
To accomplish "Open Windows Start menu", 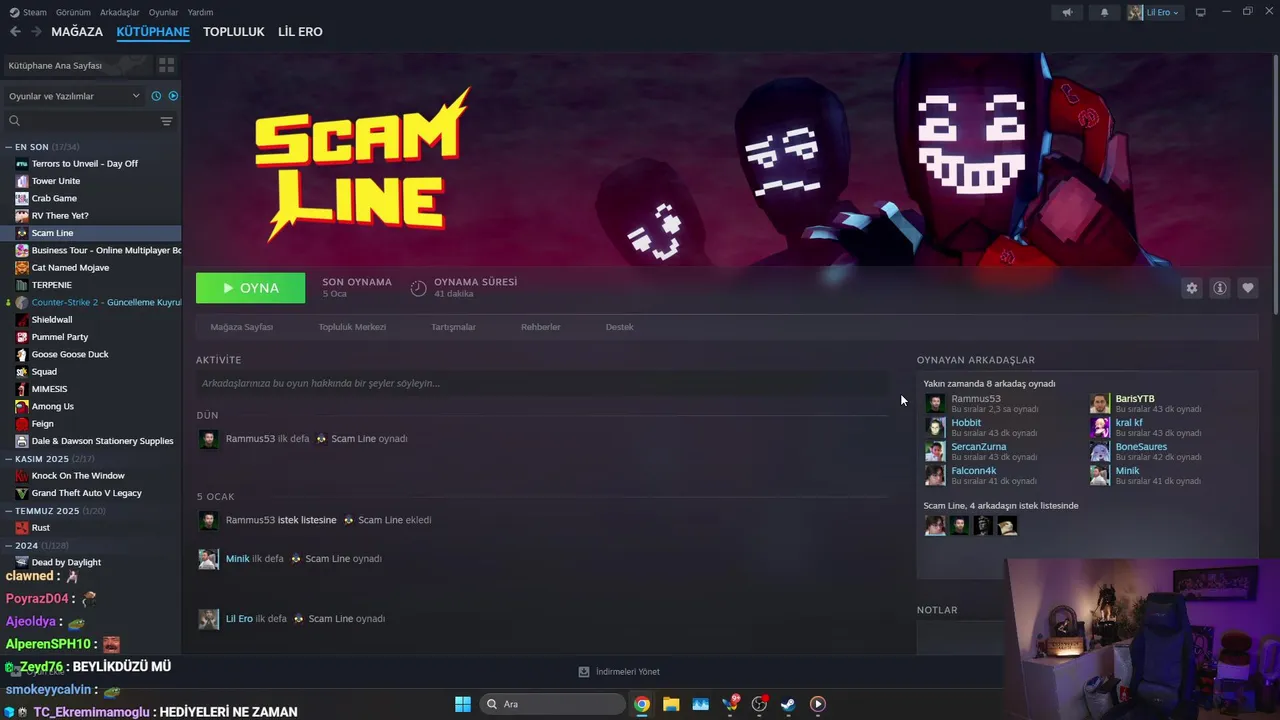I will (463, 704).
